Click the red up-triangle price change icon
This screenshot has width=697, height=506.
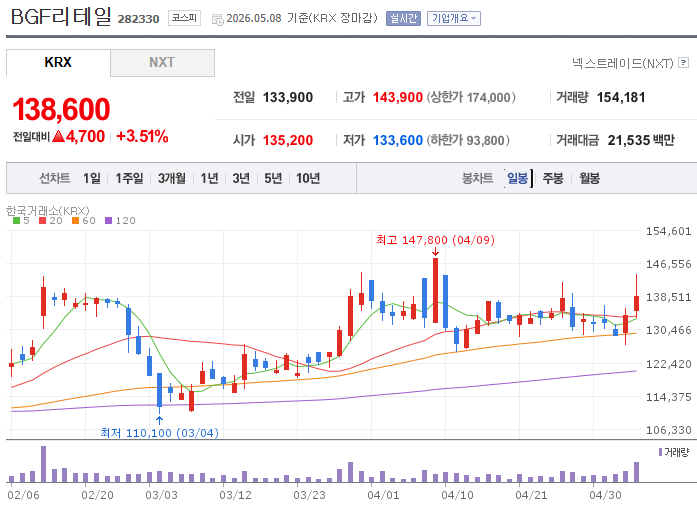pos(58,136)
